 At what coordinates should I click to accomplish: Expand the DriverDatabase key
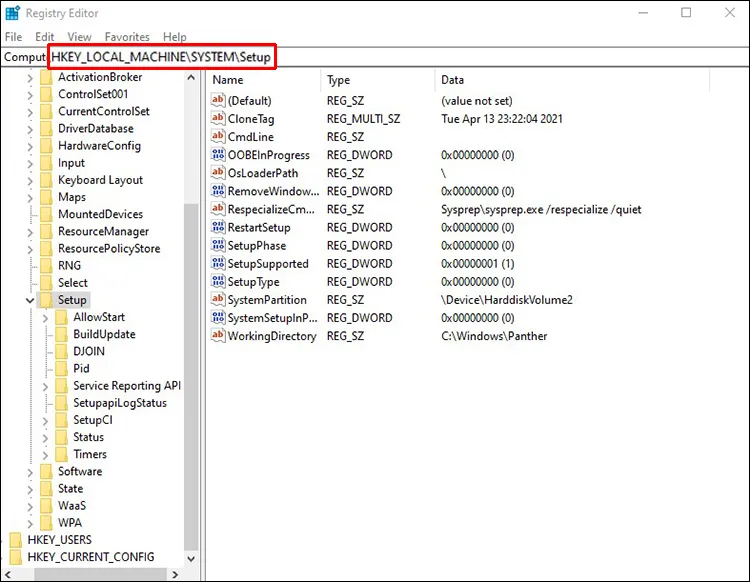click(x=30, y=129)
